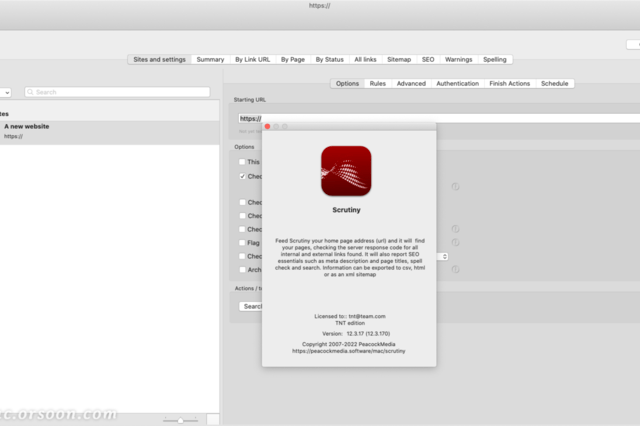Open the Schedule settings tab
This screenshot has height=426, width=640.
pos(554,84)
